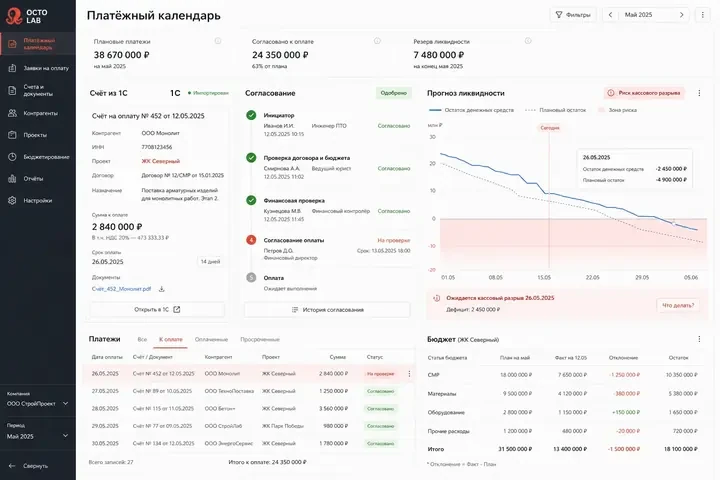Toggle Остаток денежных средств legend series
The image size is (720, 480).
[472, 110]
